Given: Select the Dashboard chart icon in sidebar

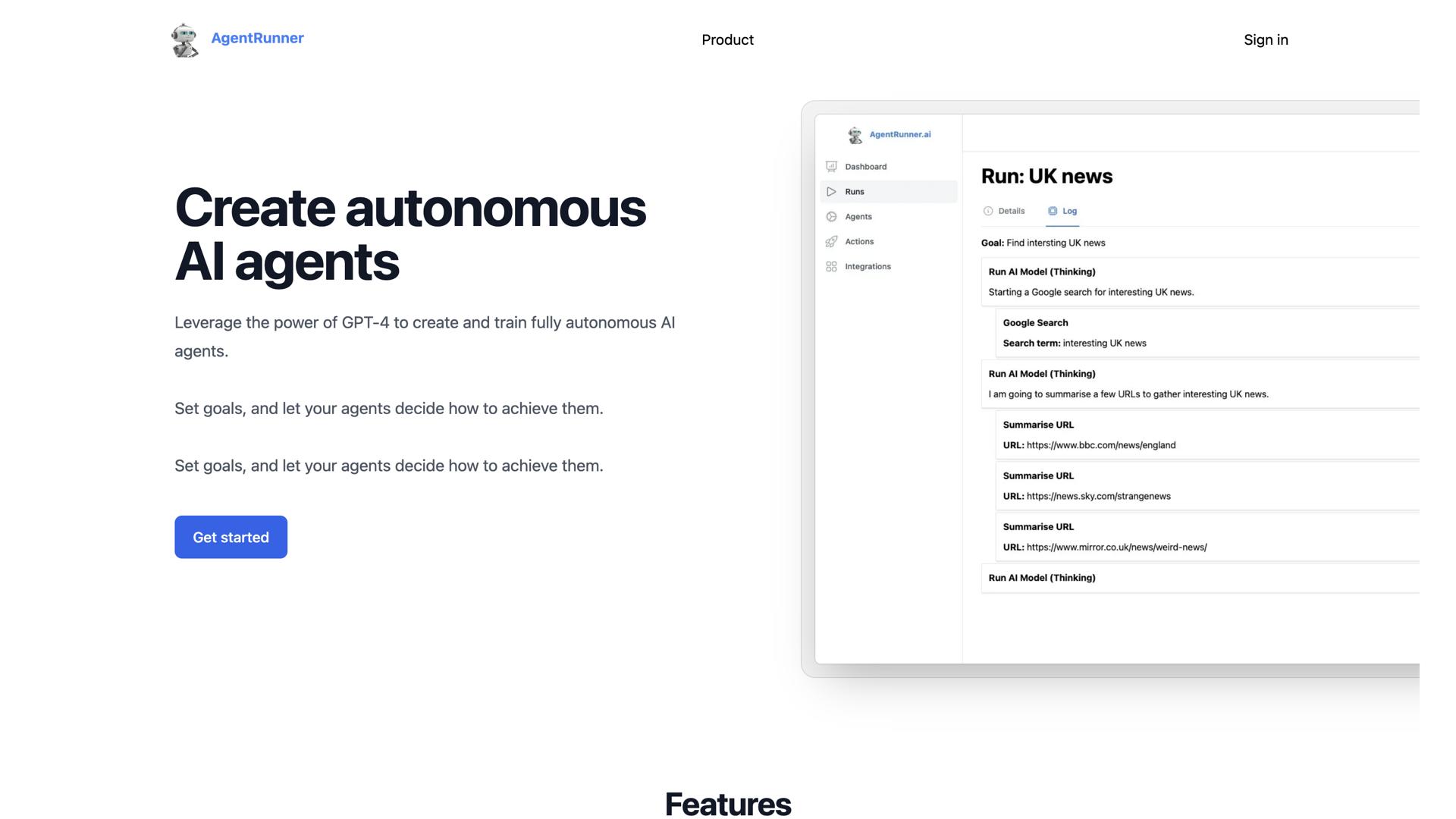Looking at the screenshot, I should tap(831, 166).
